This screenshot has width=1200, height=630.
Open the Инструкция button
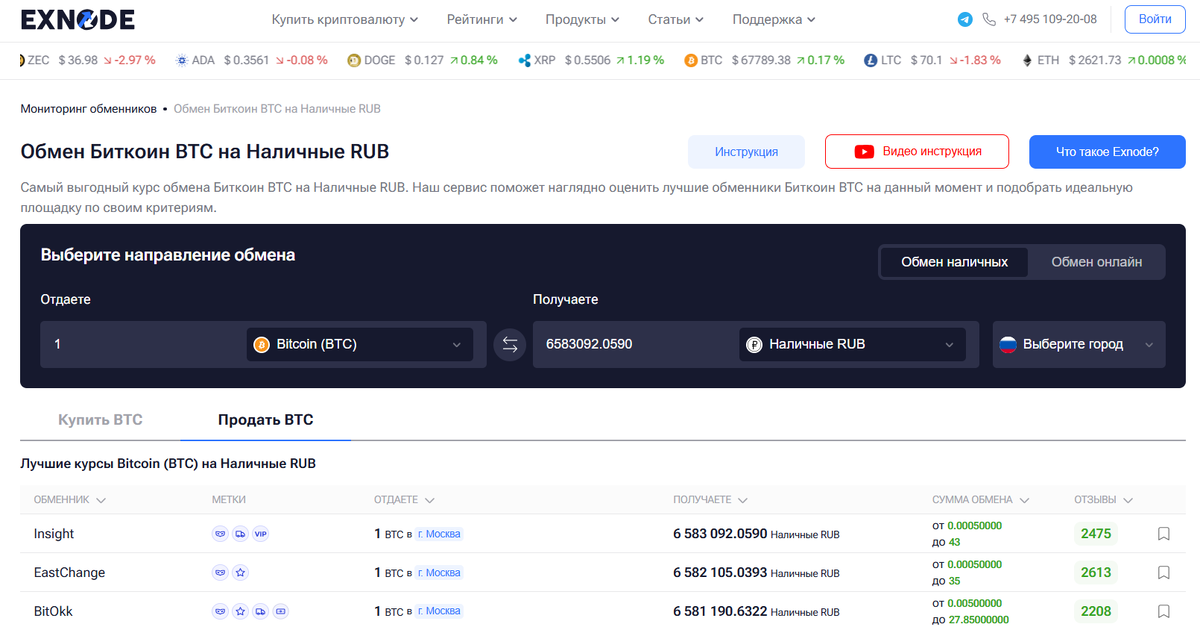point(746,152)
